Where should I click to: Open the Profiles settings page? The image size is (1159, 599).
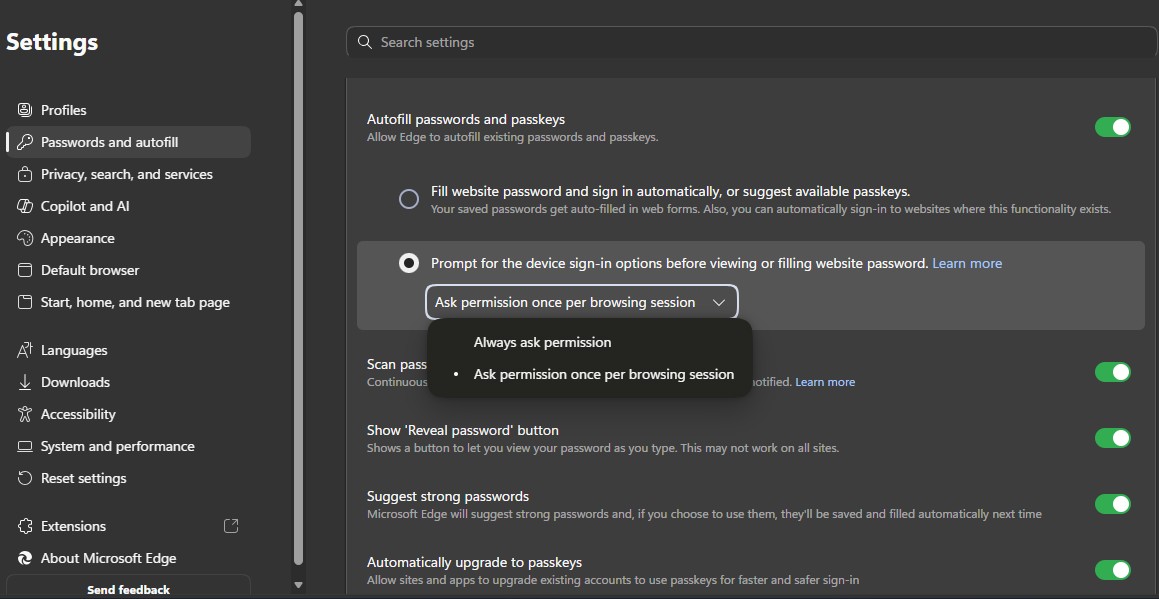point(129,110)
